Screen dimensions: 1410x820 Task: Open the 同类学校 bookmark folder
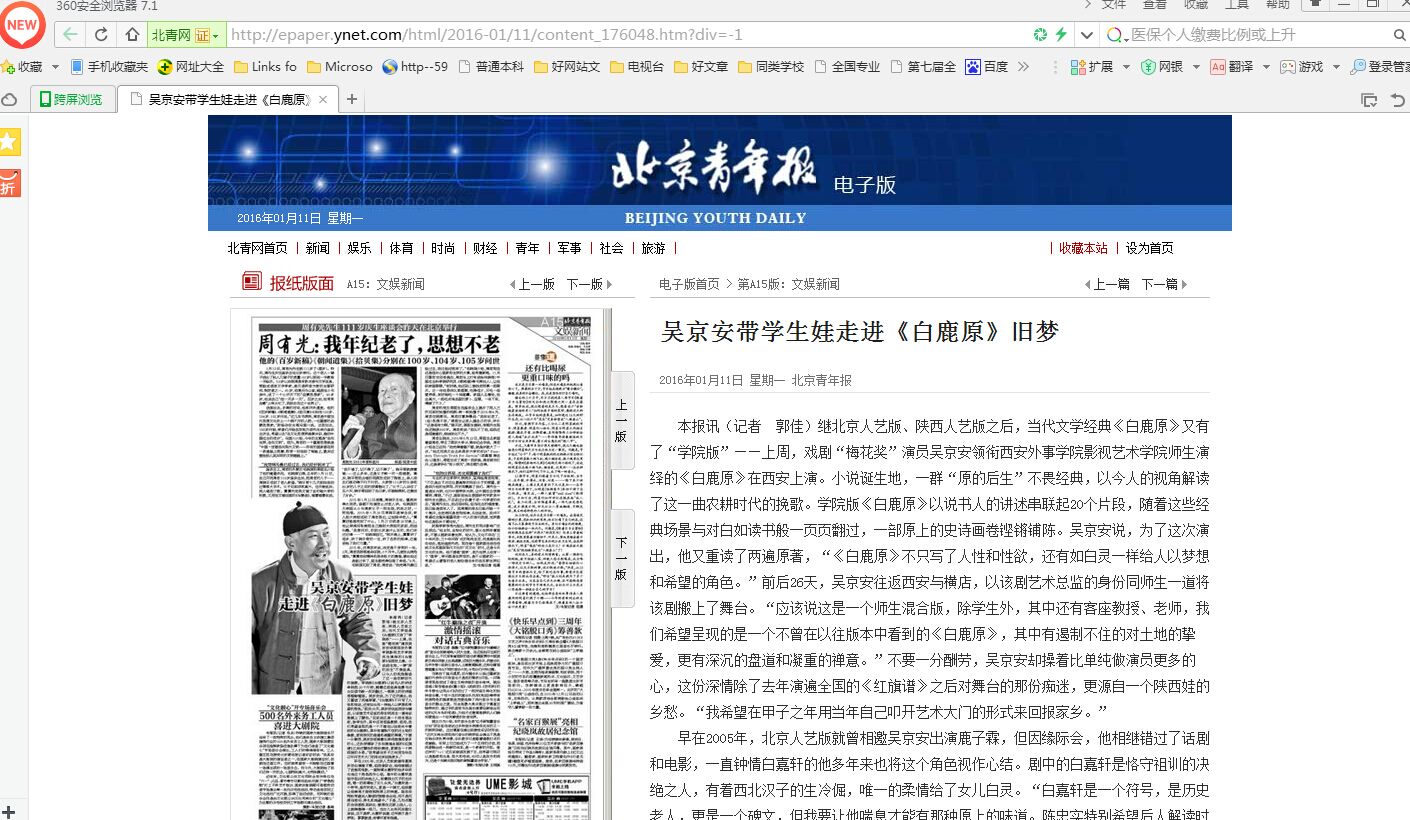771,67
